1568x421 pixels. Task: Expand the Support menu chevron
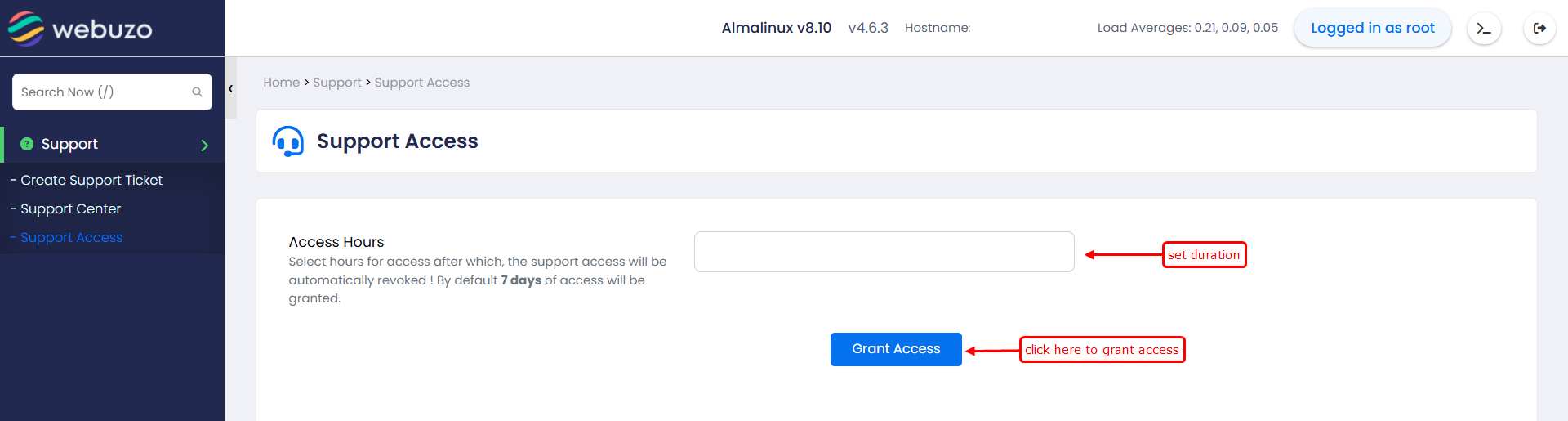tap(204, 146)
